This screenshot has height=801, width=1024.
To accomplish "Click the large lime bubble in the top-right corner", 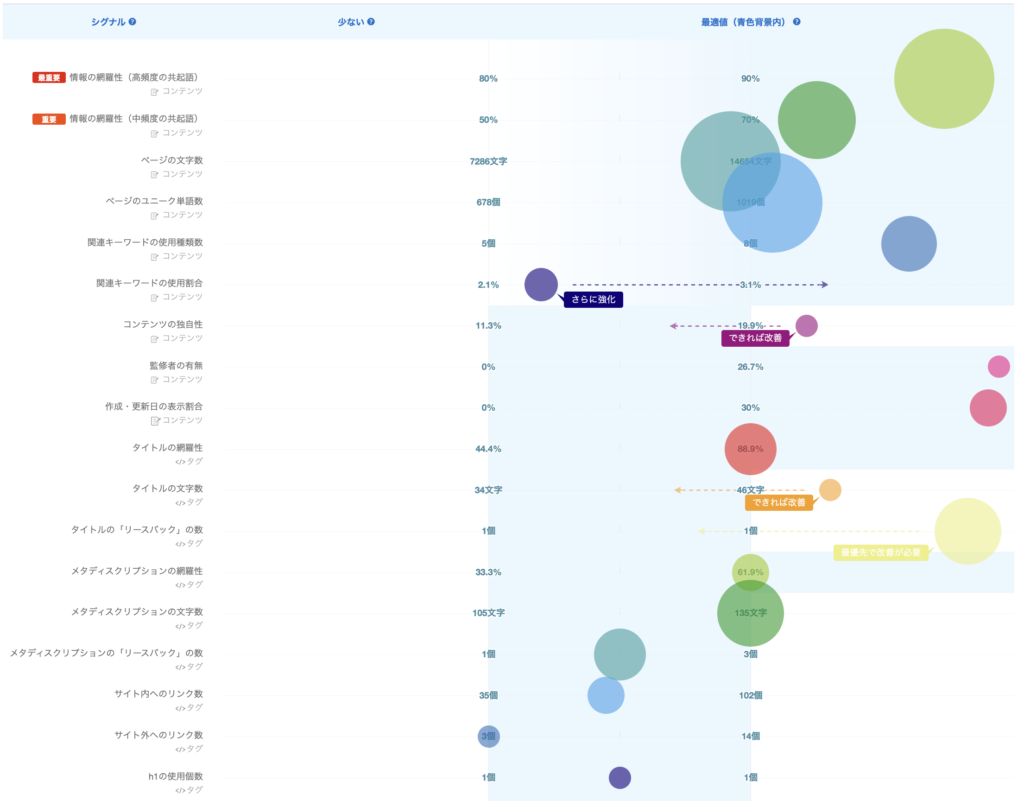I will click(x=943, y=79).
